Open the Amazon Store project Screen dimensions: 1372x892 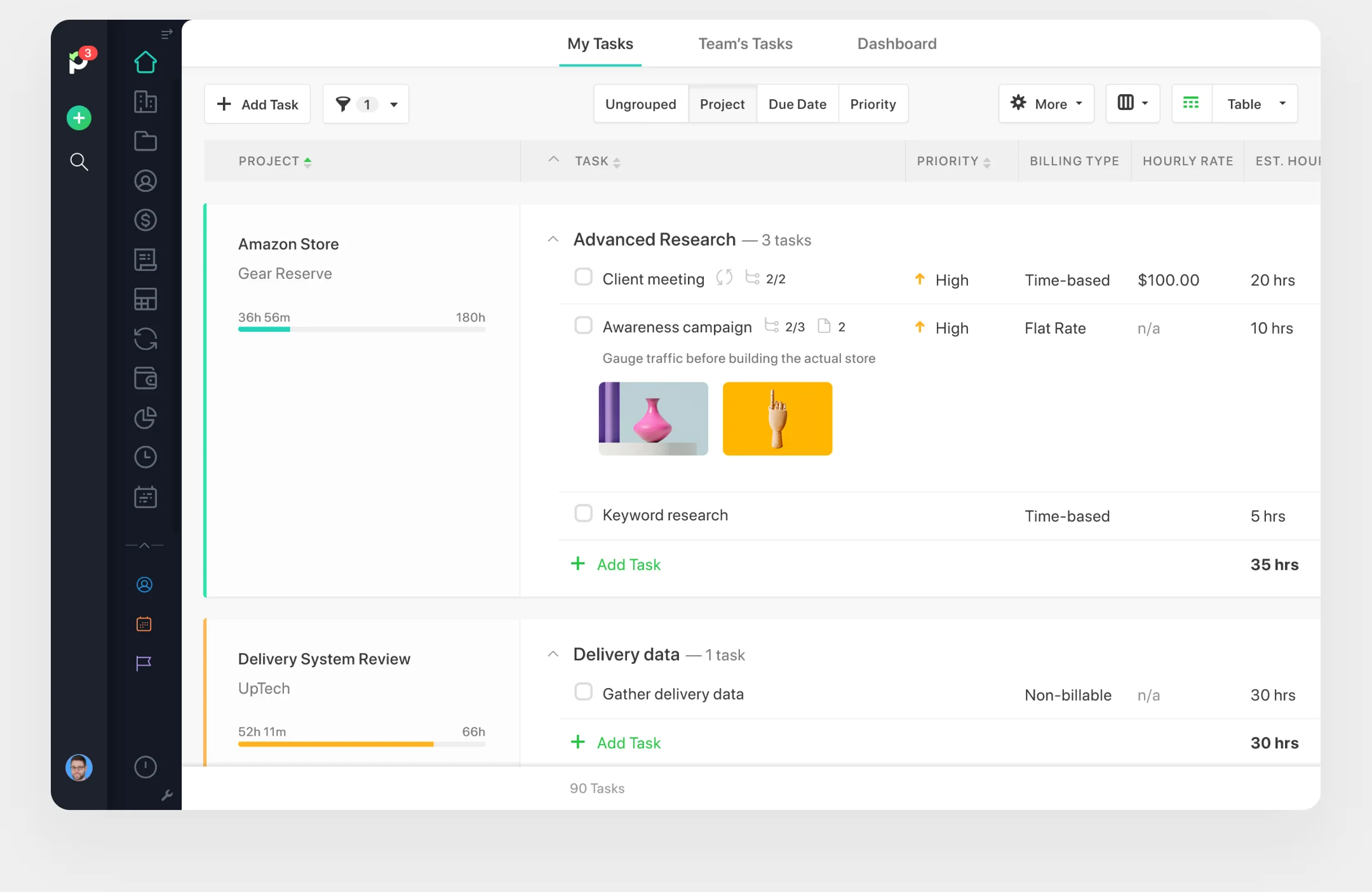coord(288,245)
